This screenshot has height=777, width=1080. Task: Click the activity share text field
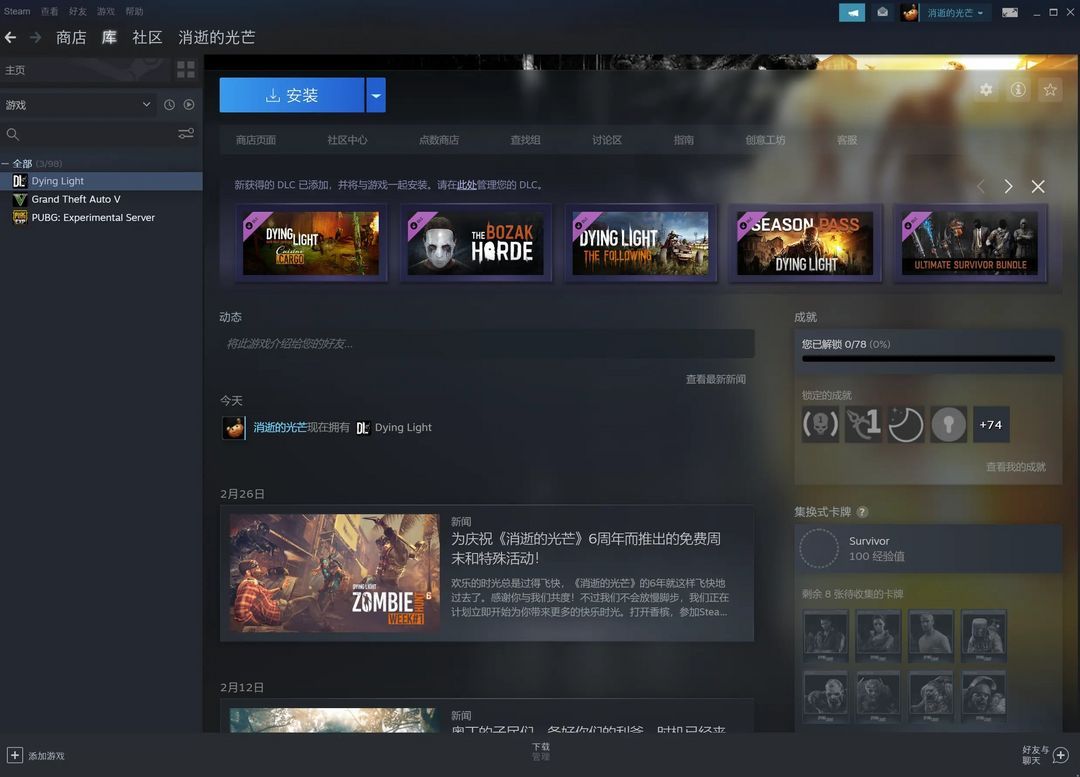487,343
